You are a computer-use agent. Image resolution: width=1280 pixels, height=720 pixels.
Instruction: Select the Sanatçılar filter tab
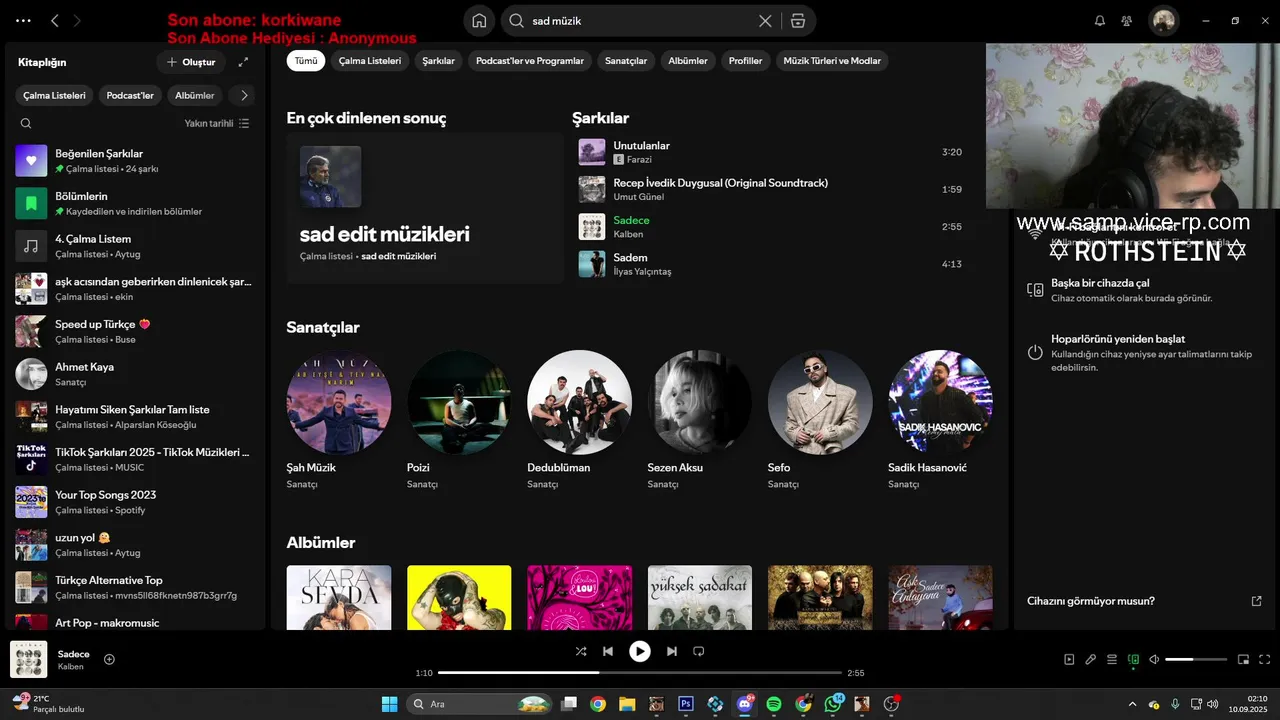pos(626,61)
